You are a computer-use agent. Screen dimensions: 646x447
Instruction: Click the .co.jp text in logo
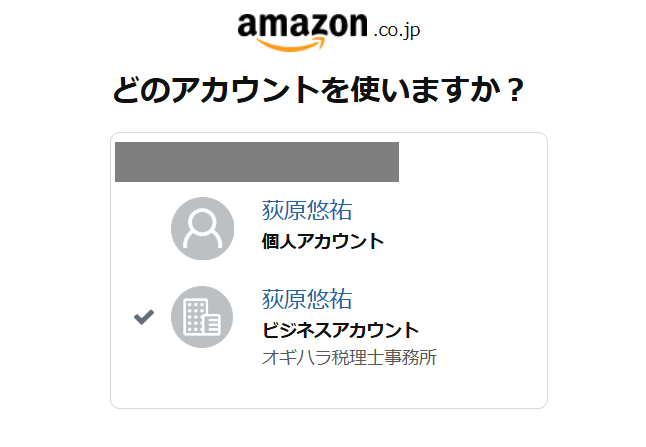396,30
